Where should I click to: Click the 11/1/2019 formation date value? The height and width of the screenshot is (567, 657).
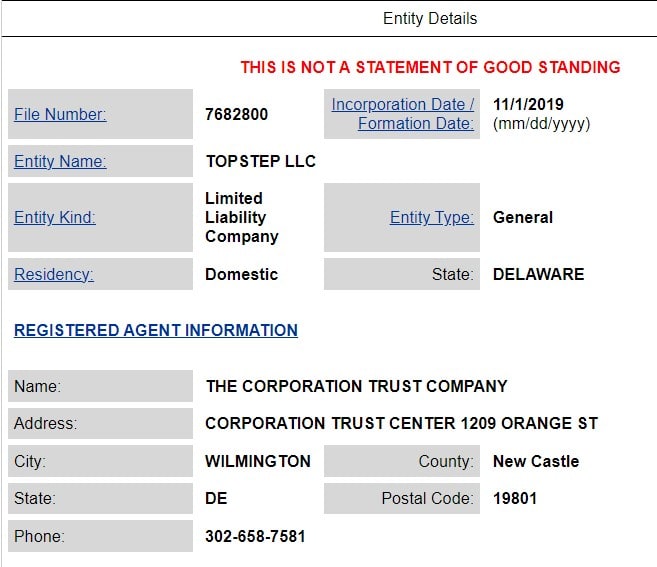[x=528, y=104]
